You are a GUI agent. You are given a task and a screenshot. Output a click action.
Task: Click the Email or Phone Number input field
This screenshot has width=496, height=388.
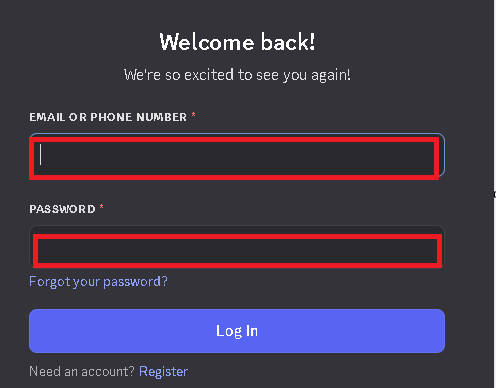[237, 155]
